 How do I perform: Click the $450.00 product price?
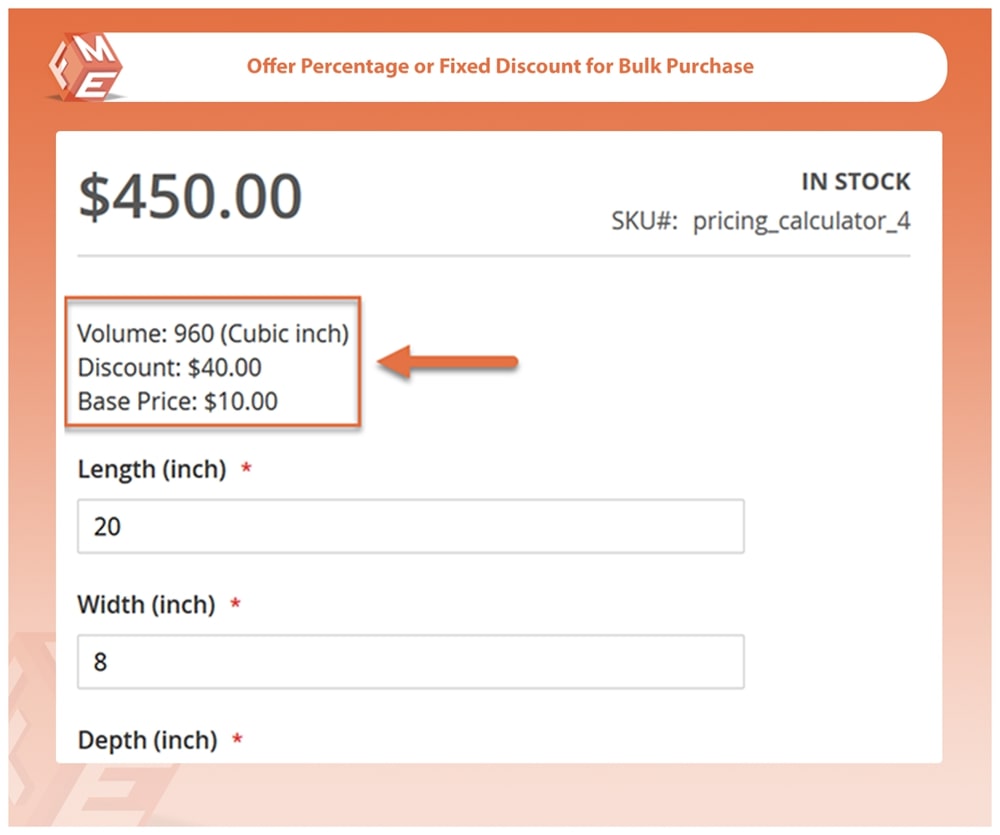tap(190, 197)
